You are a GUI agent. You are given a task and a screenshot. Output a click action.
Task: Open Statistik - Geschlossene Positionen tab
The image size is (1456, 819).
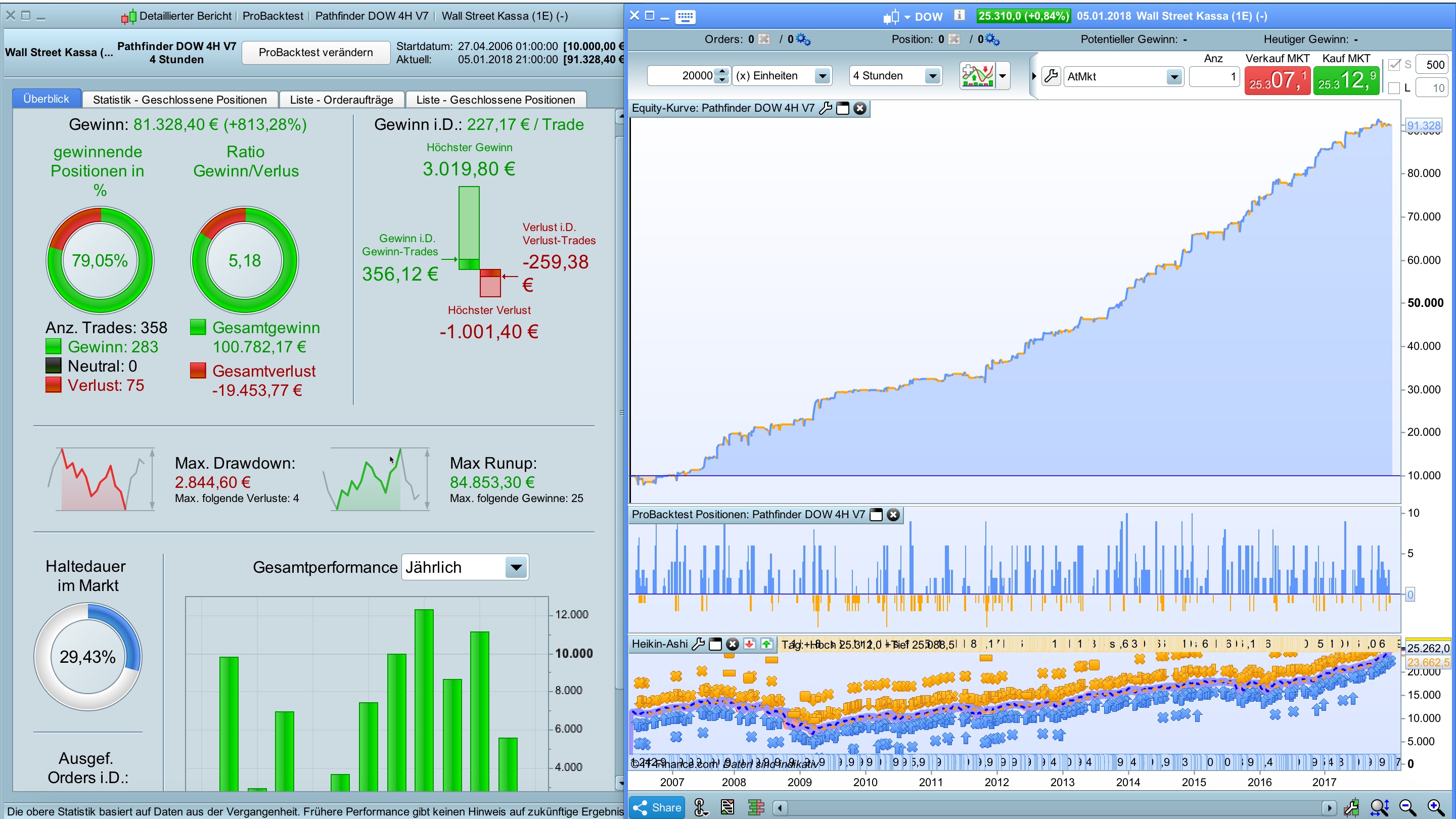coord(180,100)
